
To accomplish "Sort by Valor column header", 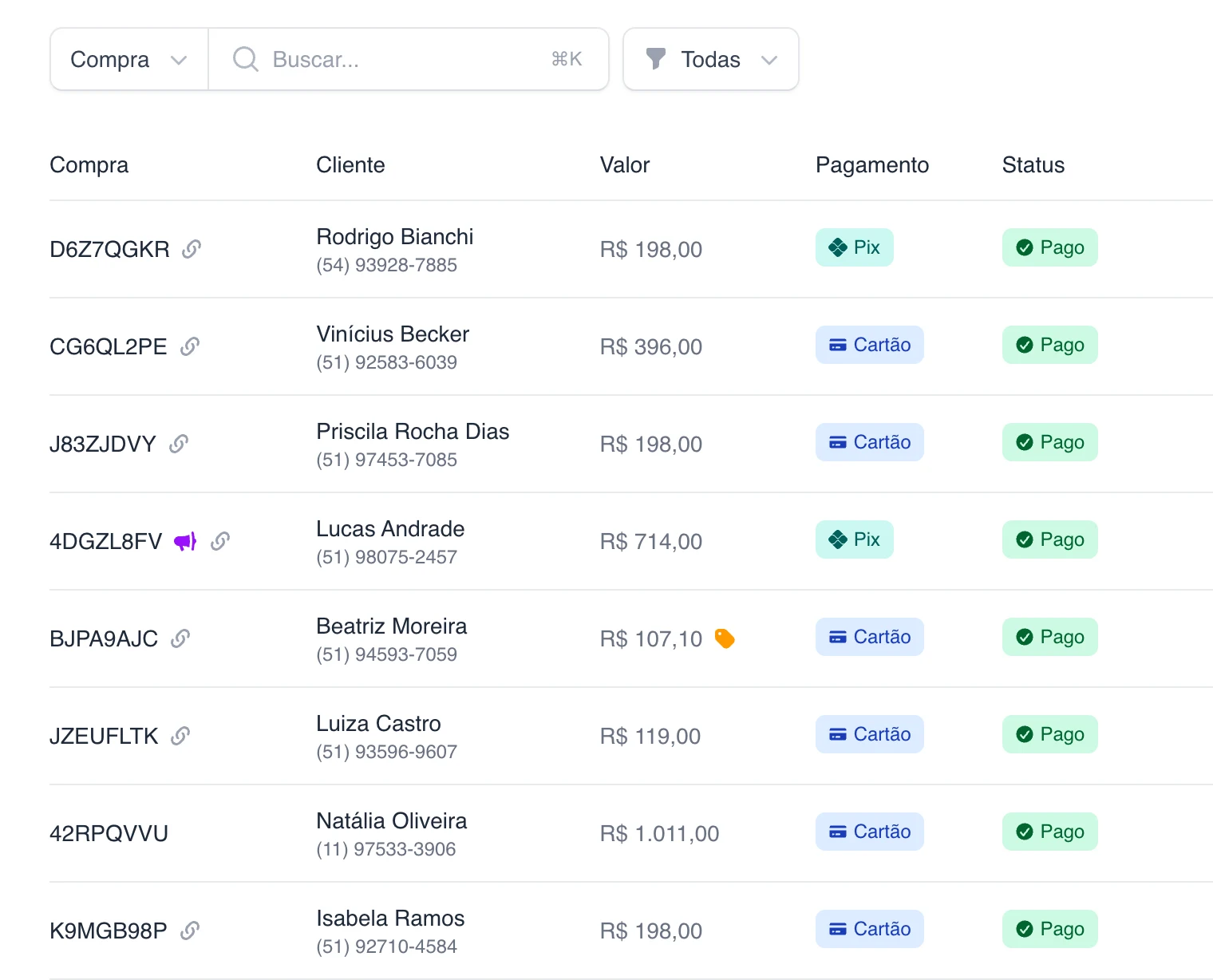I will (x=625, y=165).
